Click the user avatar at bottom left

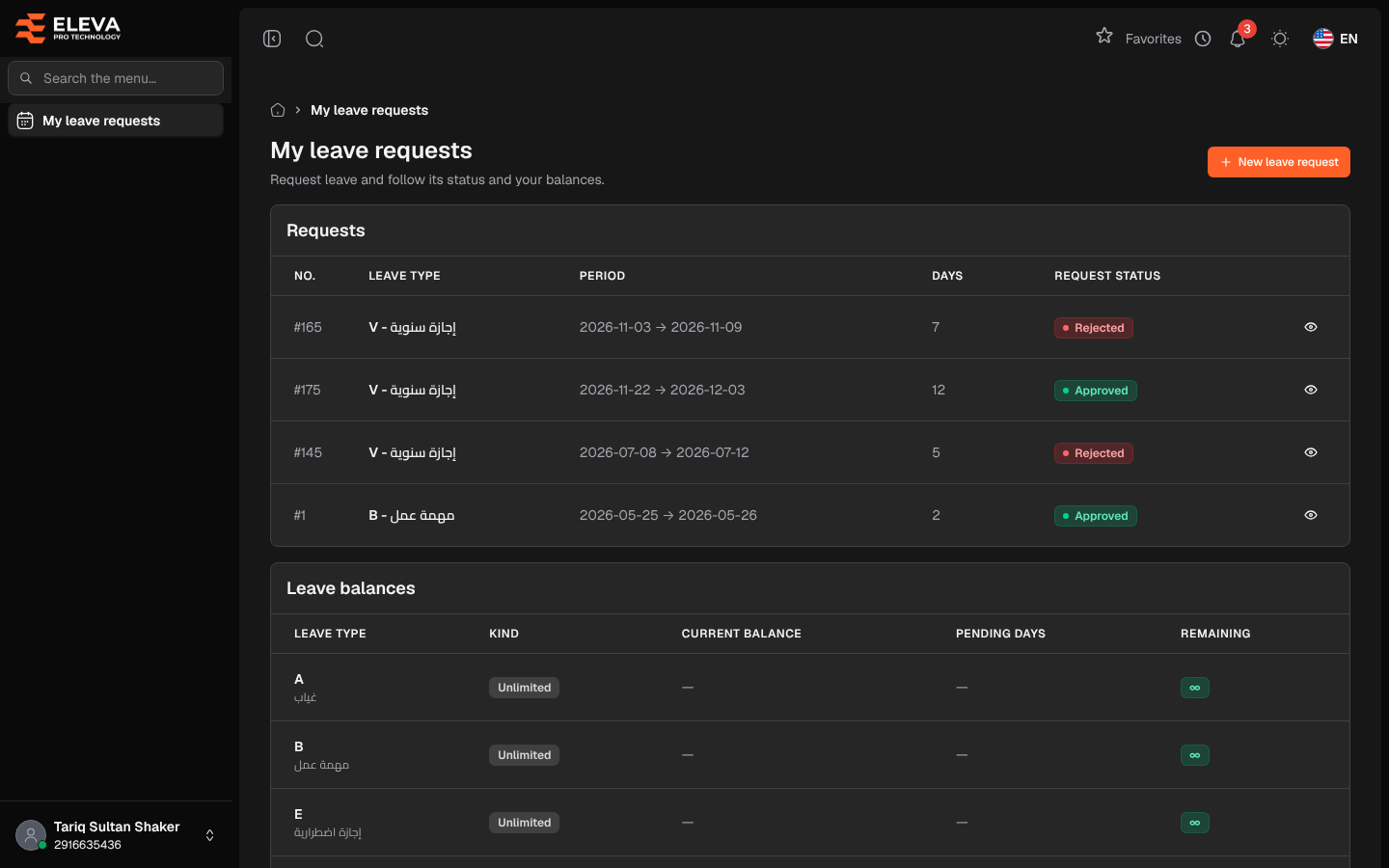[31, 835]
